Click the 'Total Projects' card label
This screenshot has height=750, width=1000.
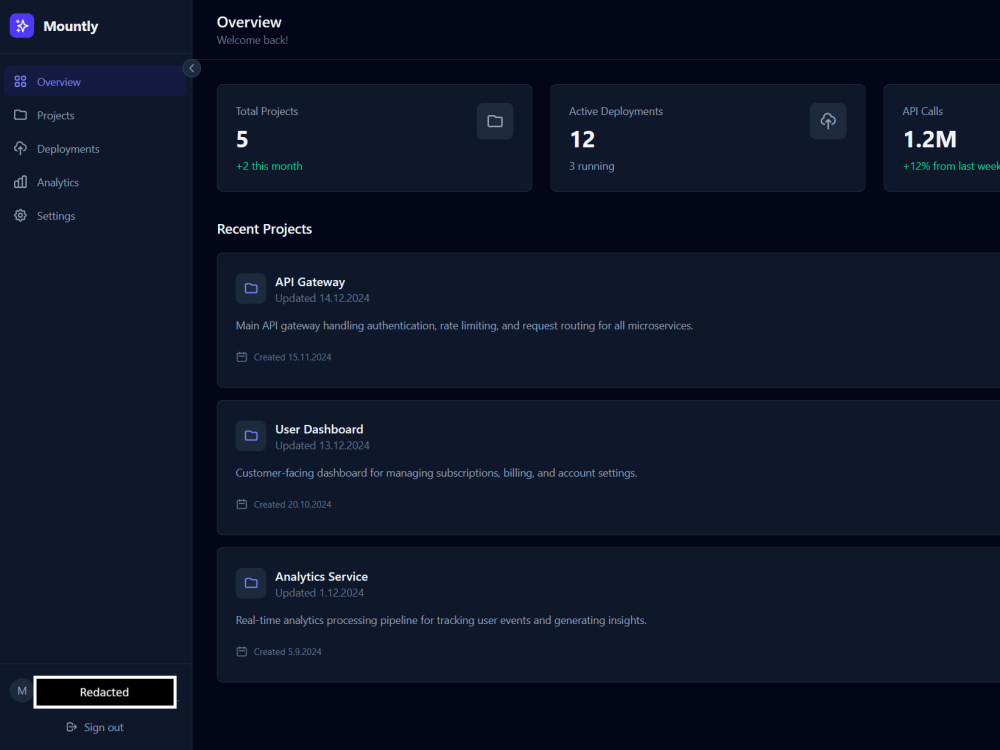click(x=267, y=111)
